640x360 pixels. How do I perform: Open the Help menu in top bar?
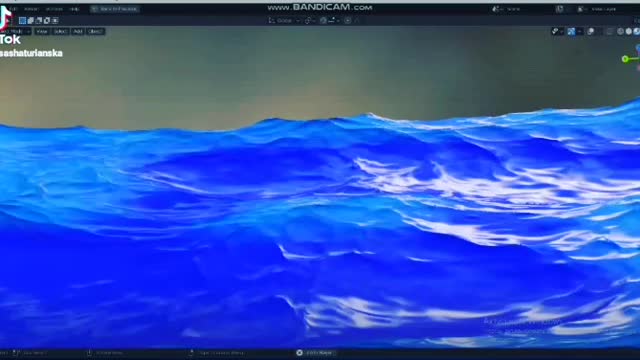pos(74,9)
